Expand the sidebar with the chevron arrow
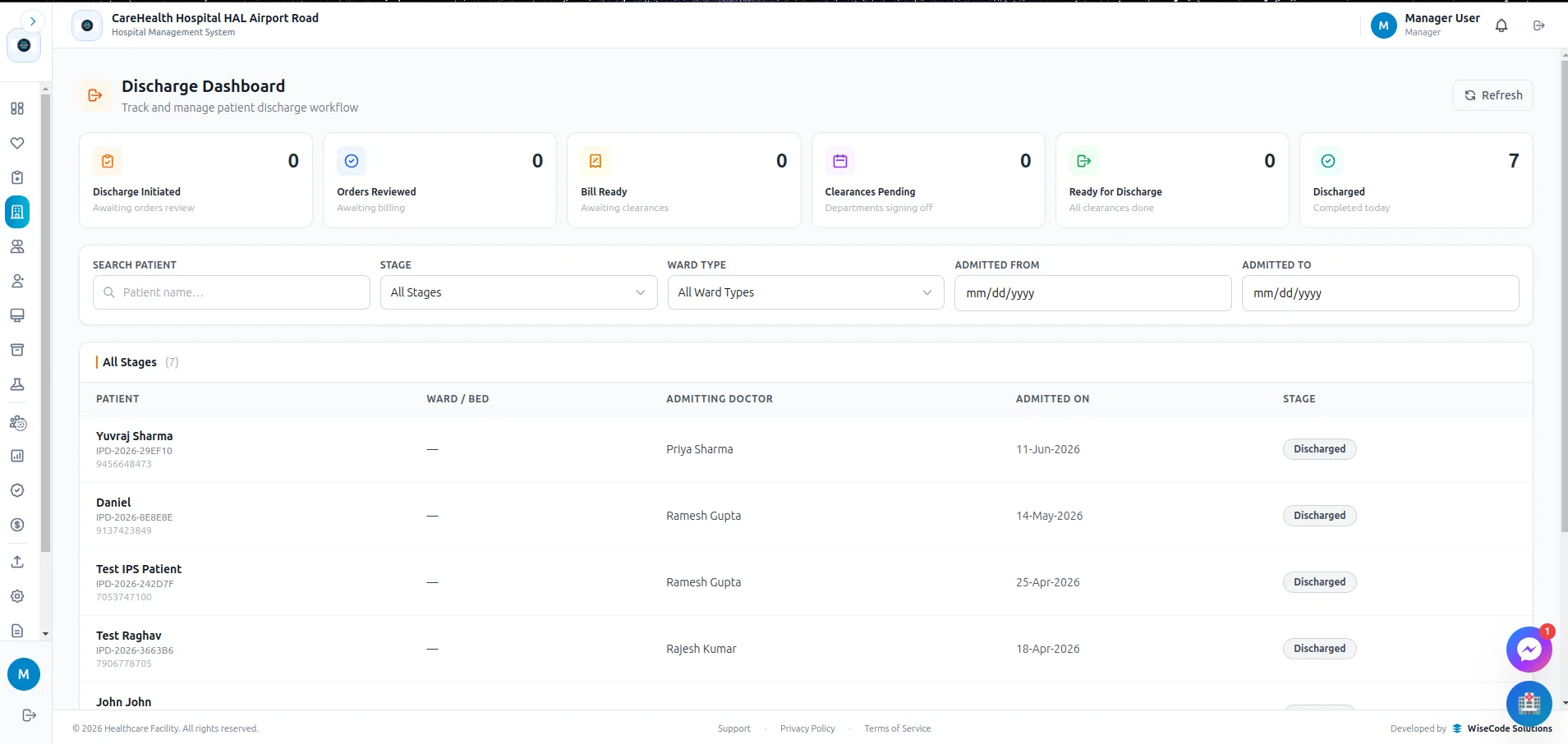This screenshot has height=744, width=1568. 32,21
